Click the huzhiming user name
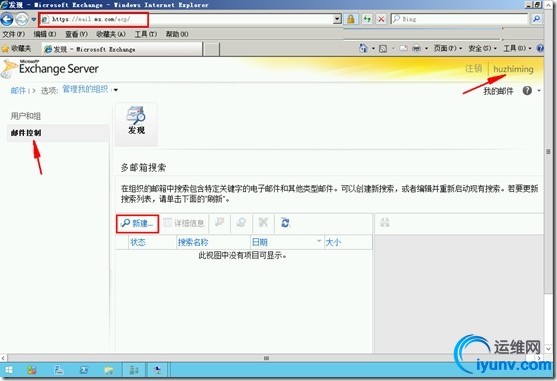This screenshot has height=381, width=557. click(x=513, y=69)
